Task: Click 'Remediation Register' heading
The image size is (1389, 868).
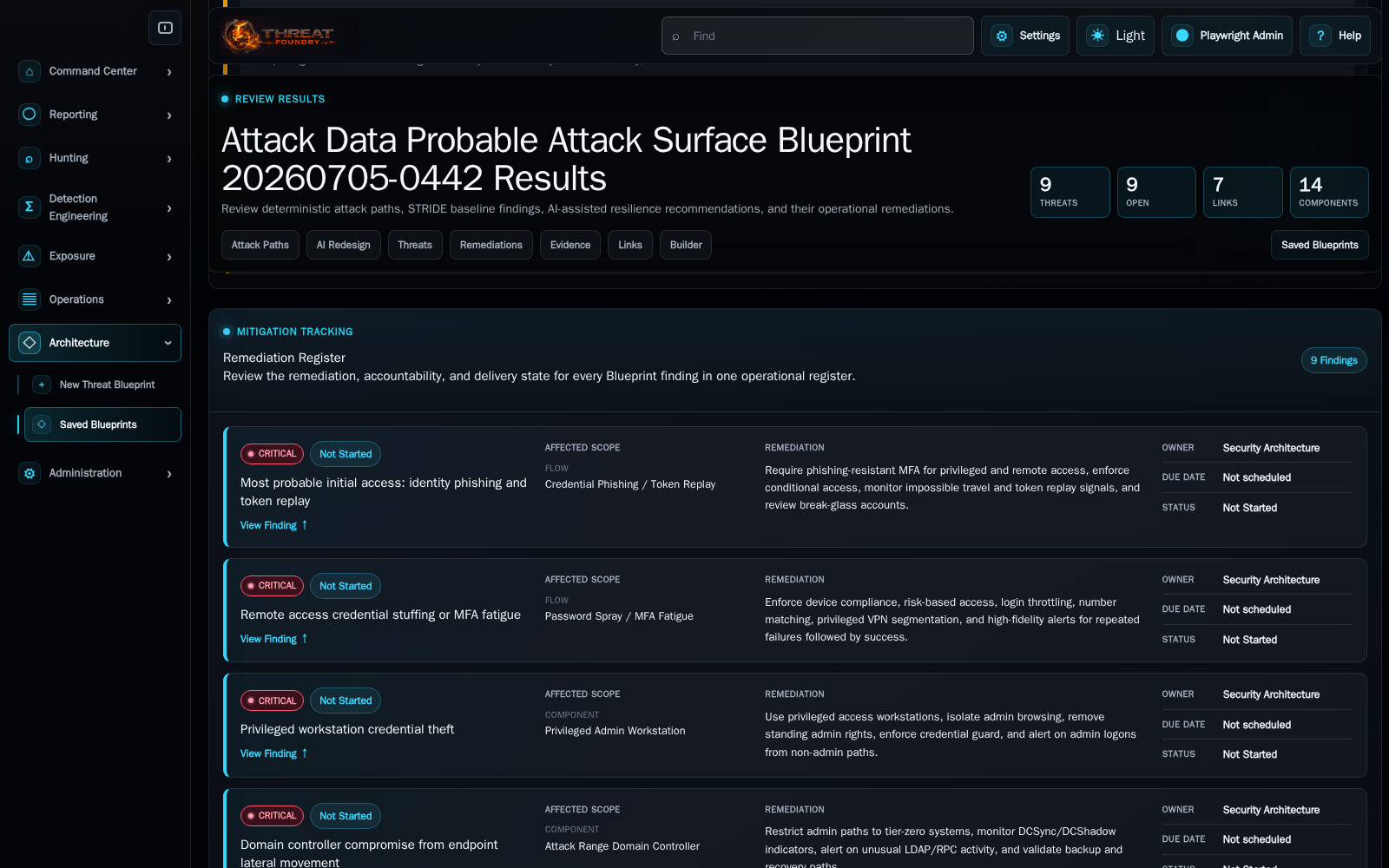Action: click(x=284, y=358)
